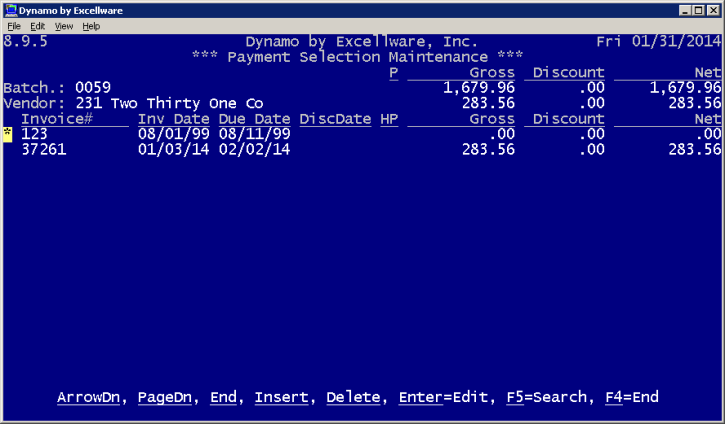Click the ArrowDn command link
Viewport: 725px width, 424px height.
click(x=88, y=397)
